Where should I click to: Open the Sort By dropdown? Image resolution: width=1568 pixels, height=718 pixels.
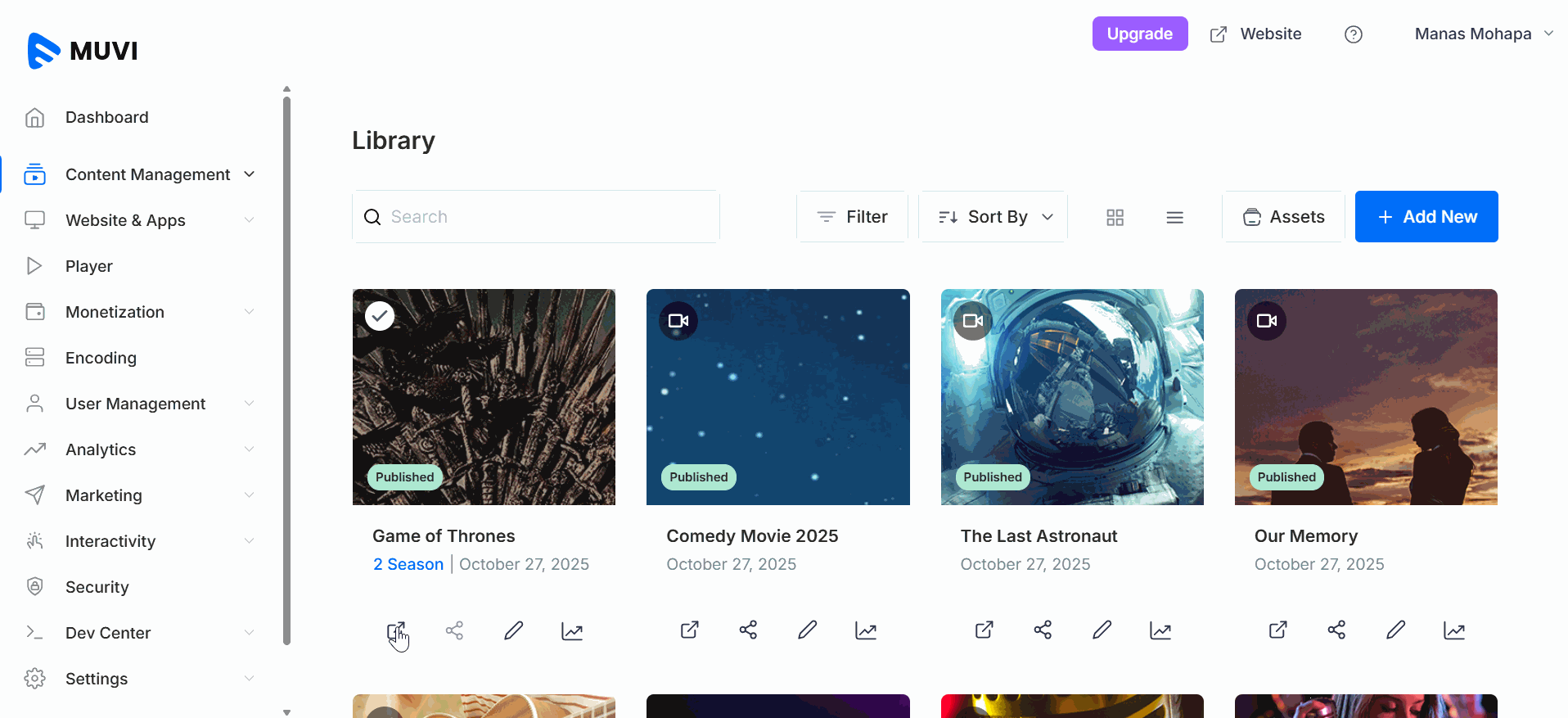point(994,217)
